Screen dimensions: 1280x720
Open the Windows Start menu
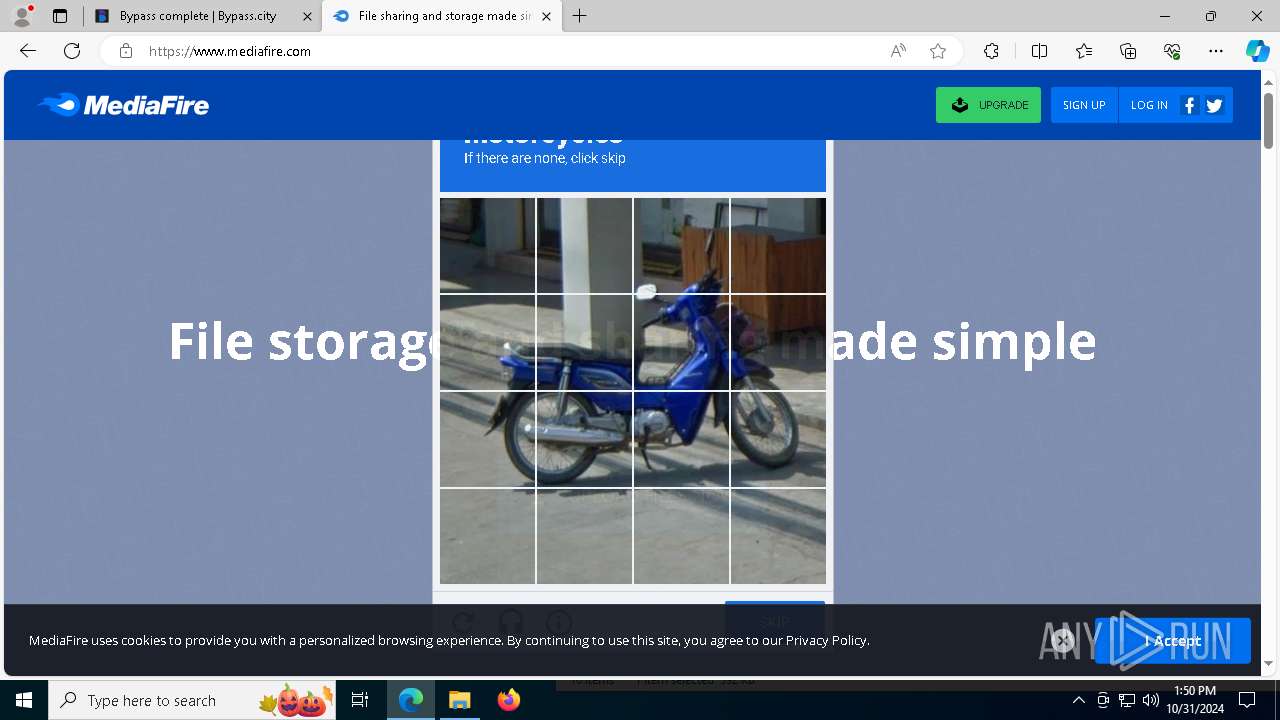(x=24, y=700)
